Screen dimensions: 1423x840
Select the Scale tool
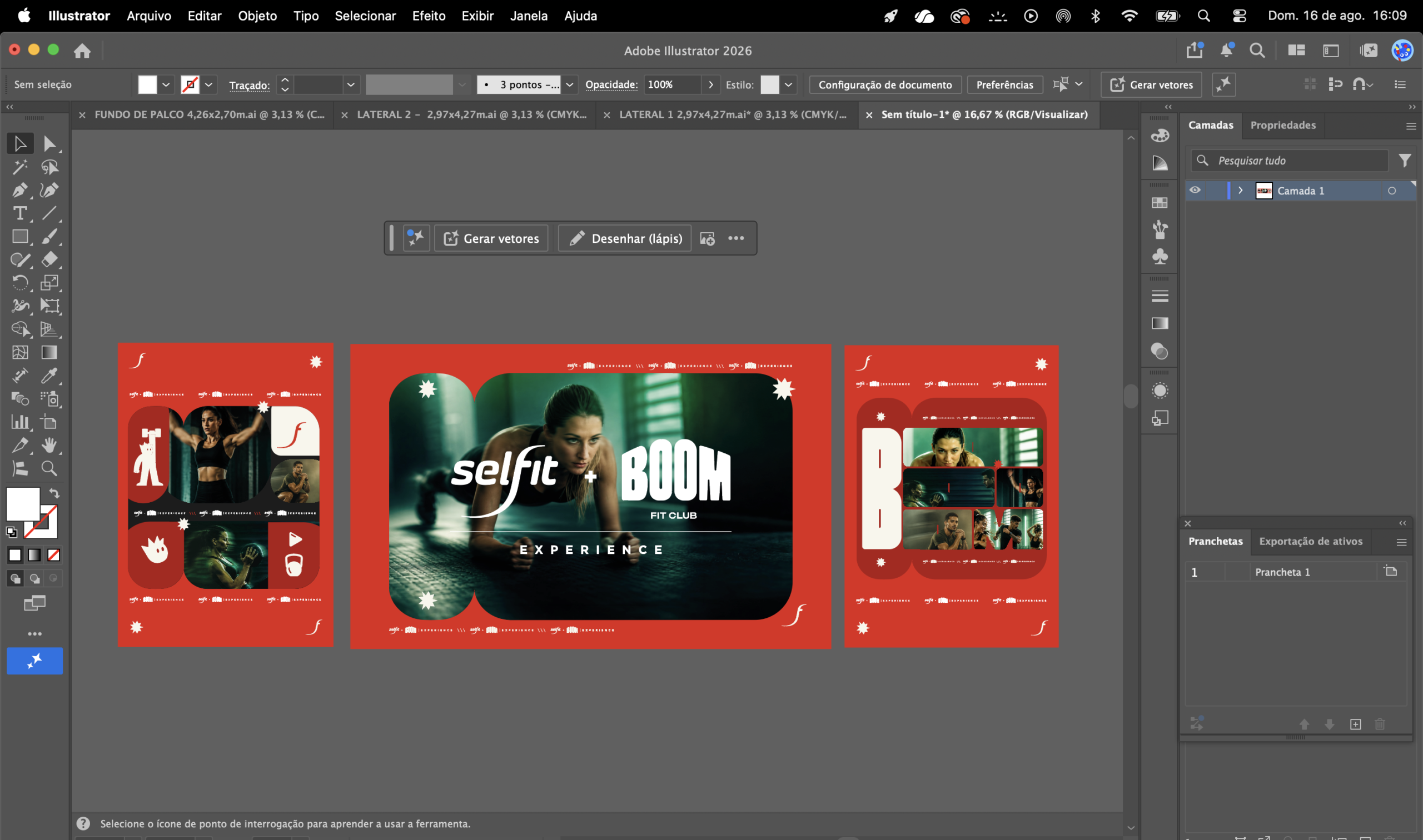point(49,282)
